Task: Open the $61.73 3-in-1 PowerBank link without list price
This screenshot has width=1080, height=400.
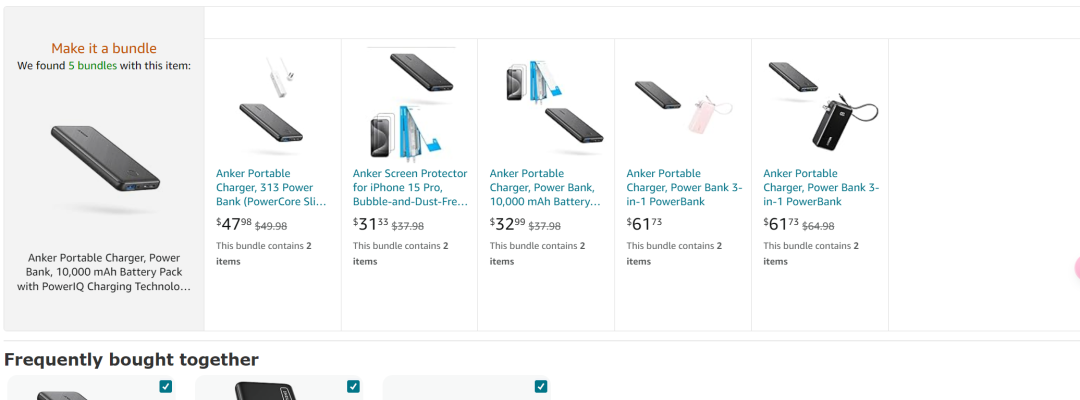Action: (x=685, y=187)
